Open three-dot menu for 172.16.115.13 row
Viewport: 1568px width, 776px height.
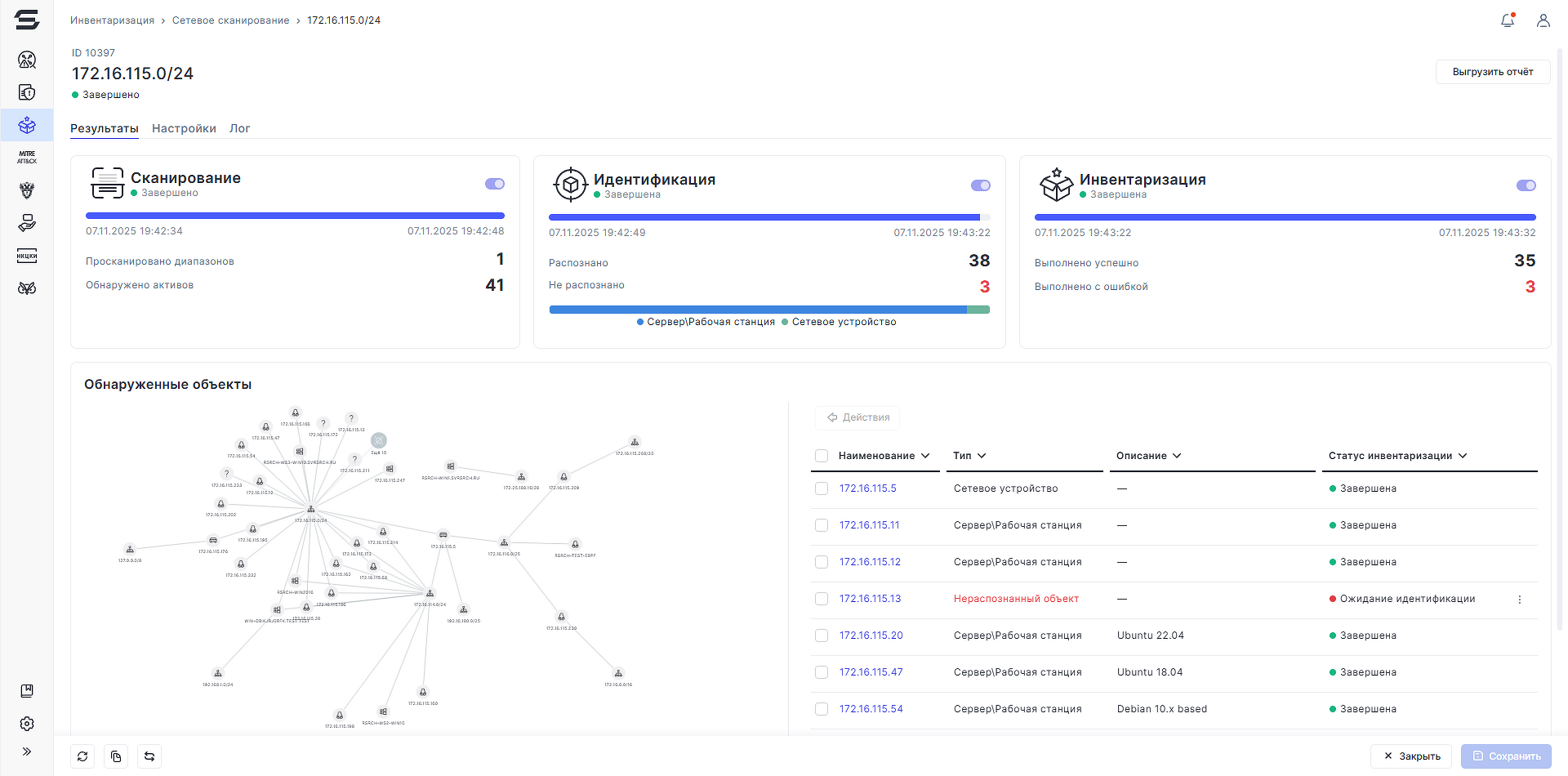(1519, 600)
